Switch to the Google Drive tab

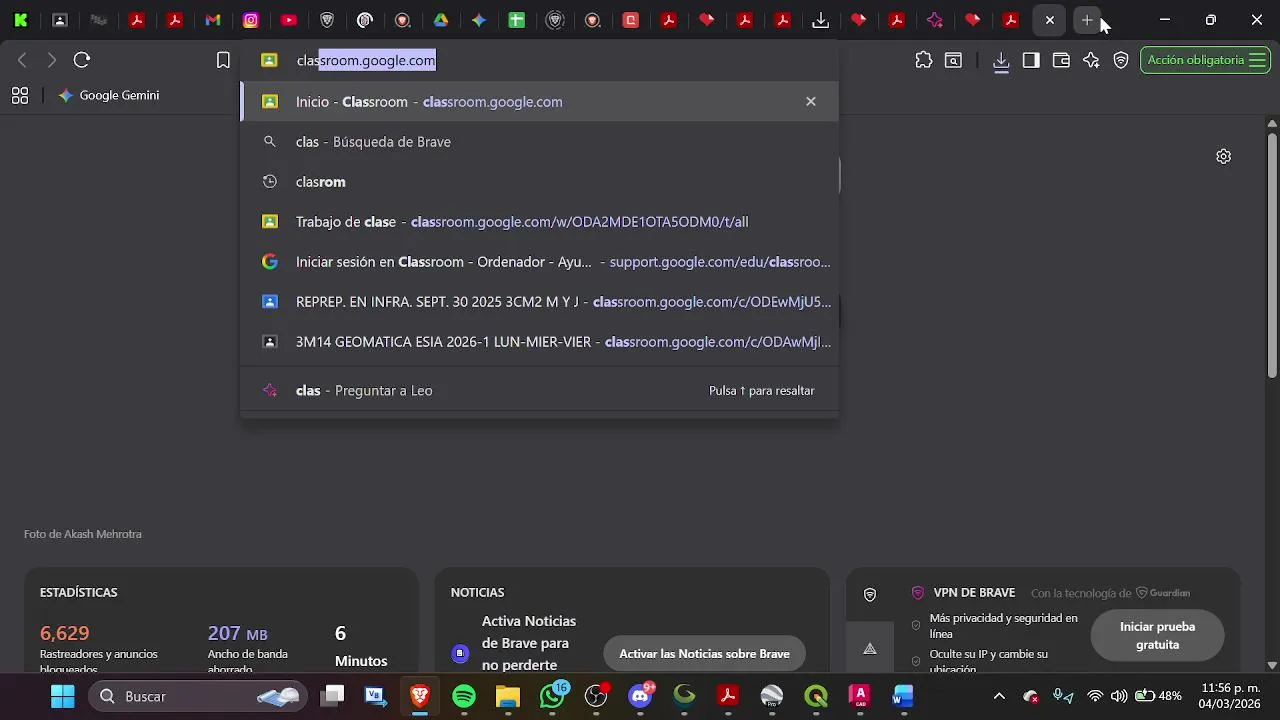[441, 20]
